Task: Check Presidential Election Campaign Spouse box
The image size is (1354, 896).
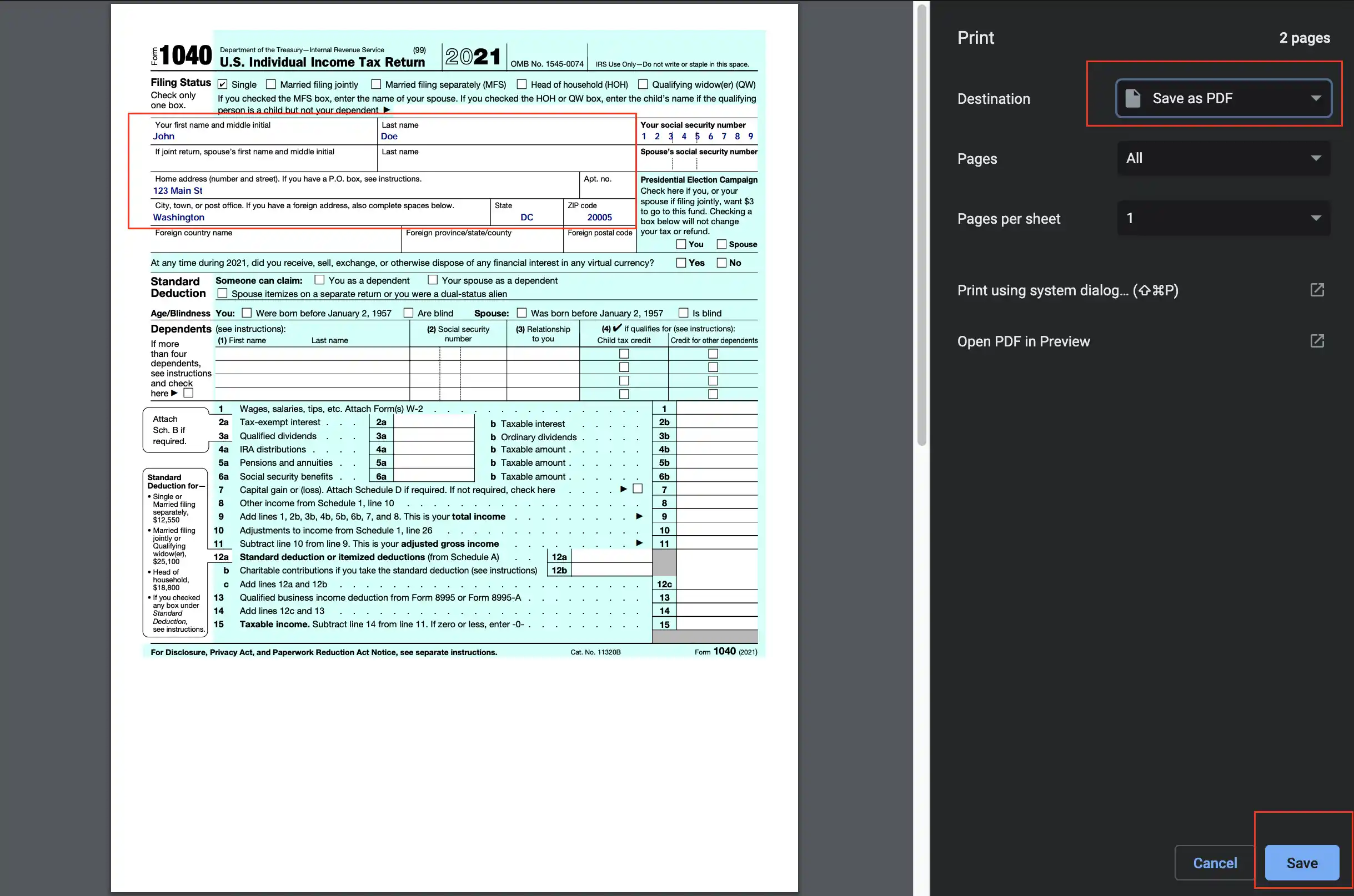Action: pyautogui.click(x=721, y=244)
